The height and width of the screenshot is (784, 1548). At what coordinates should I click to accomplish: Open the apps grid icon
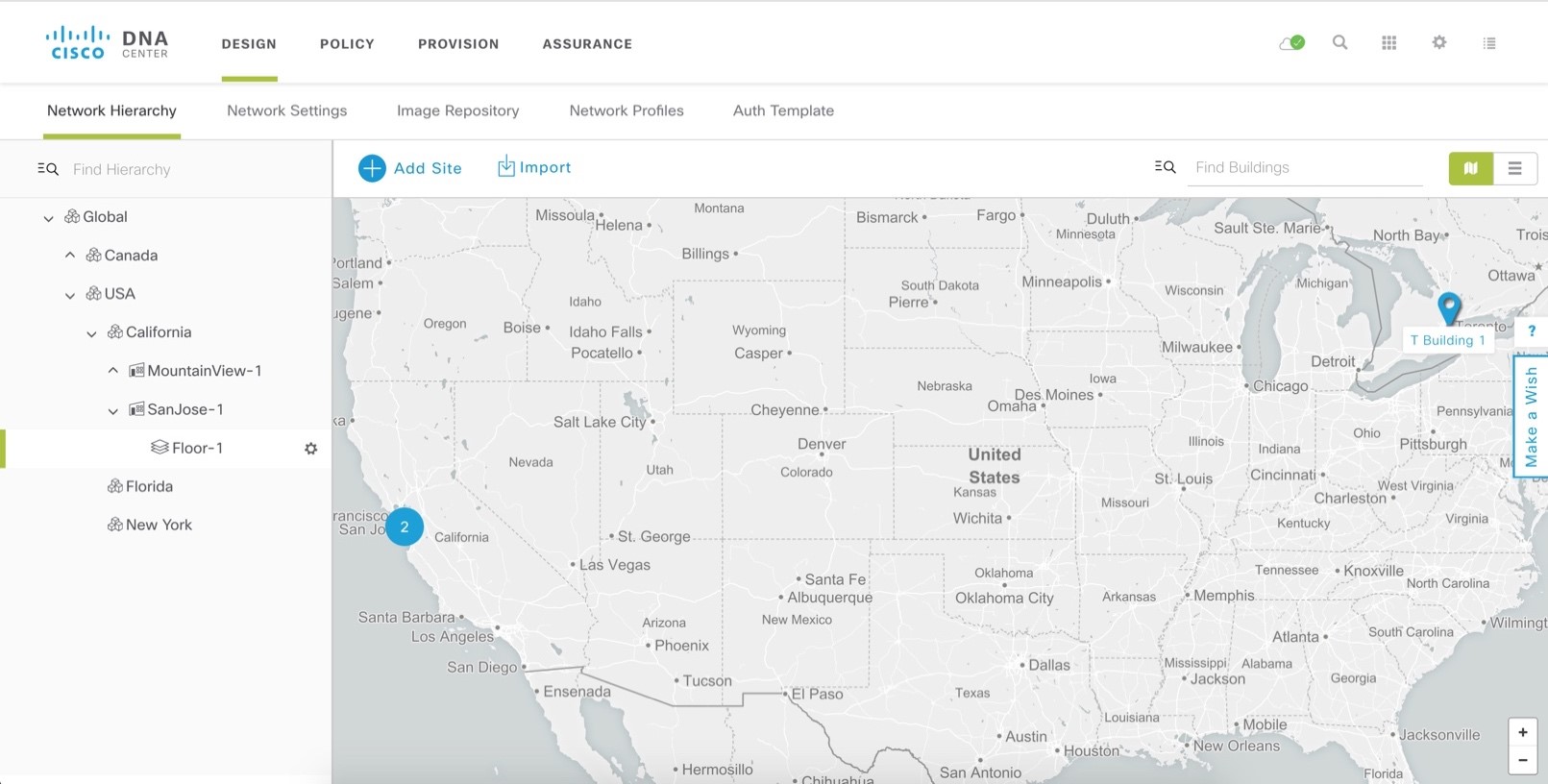click(1388, 43)
